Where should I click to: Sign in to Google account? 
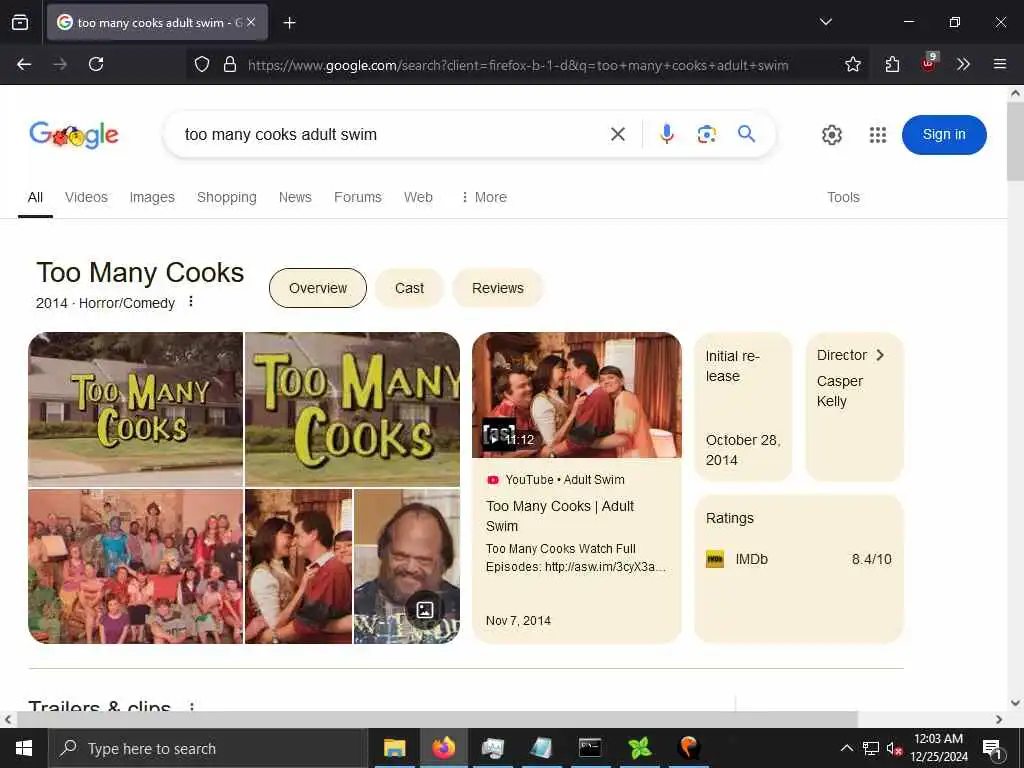pos(944,135)
